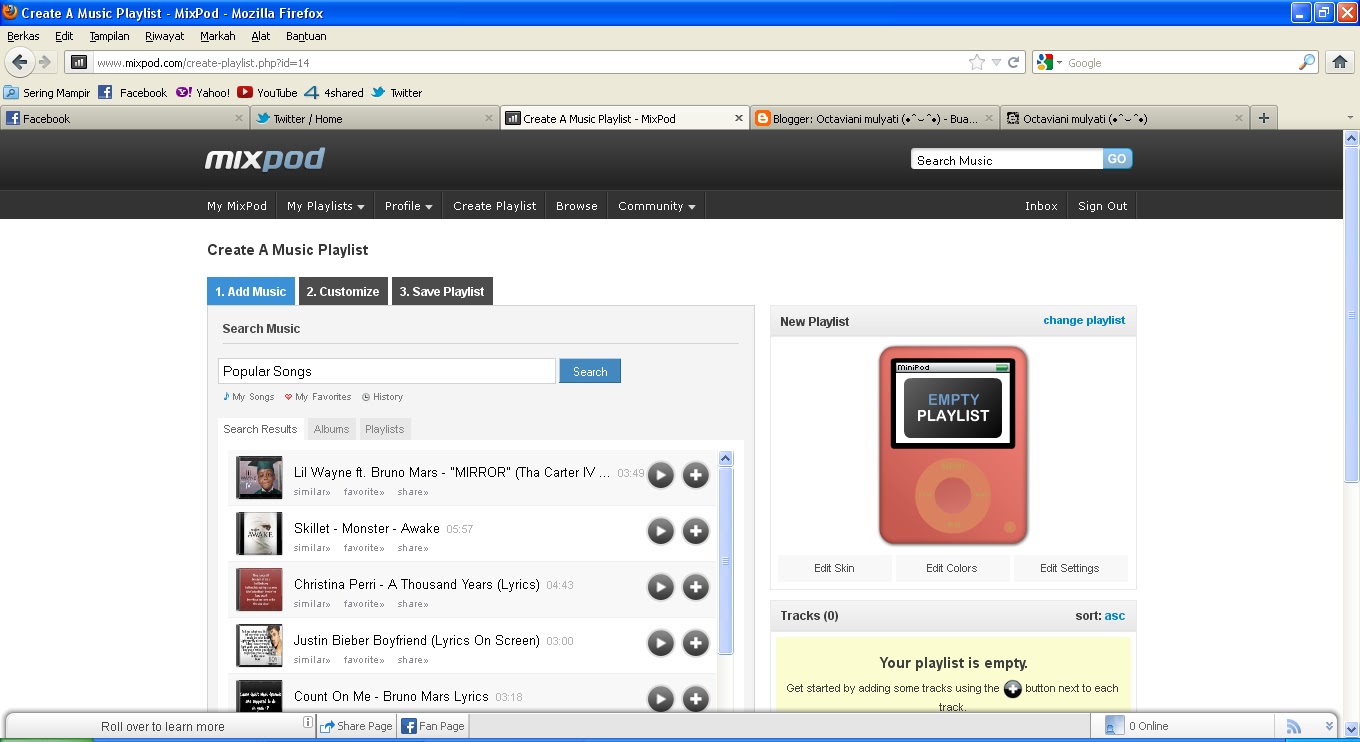Click the Popular Songs search field

387,371
